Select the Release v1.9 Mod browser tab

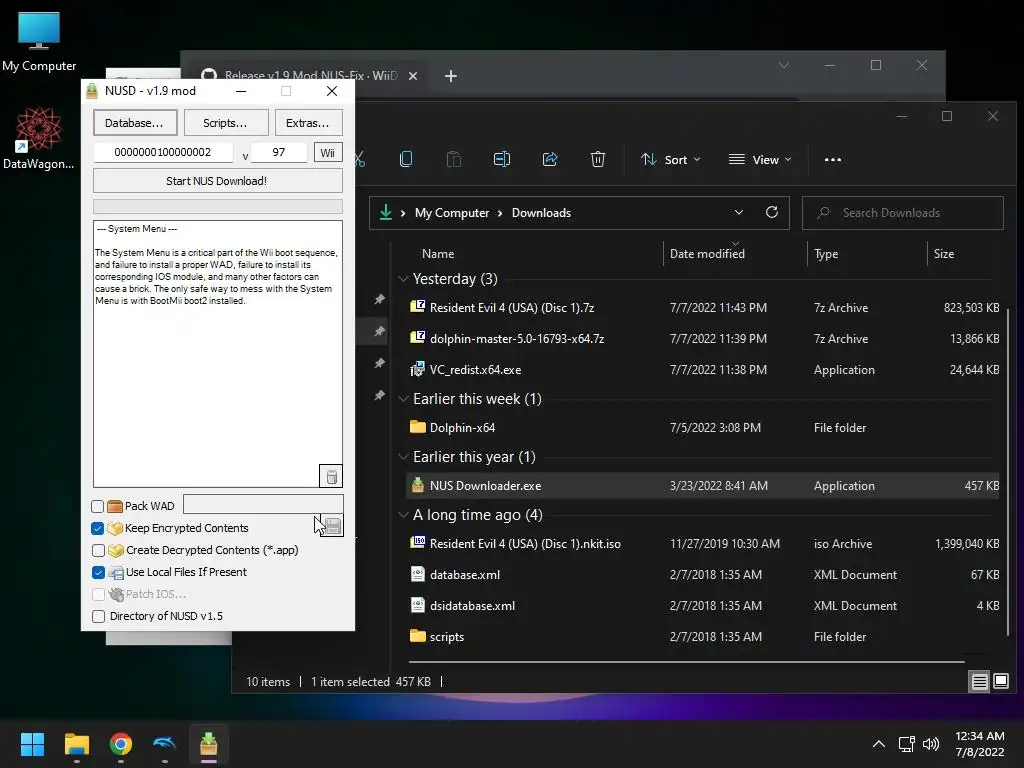tap(310, 76)
